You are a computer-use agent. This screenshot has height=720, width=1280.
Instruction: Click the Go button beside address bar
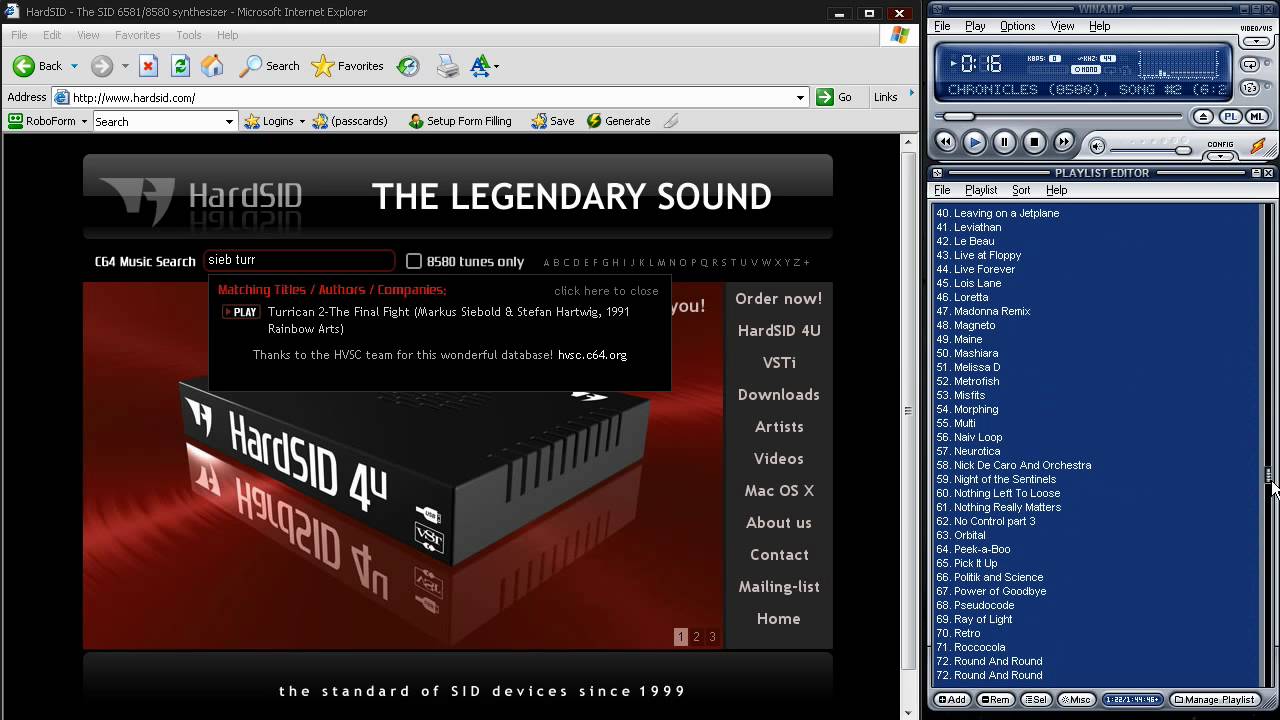[x=834, y=97]
